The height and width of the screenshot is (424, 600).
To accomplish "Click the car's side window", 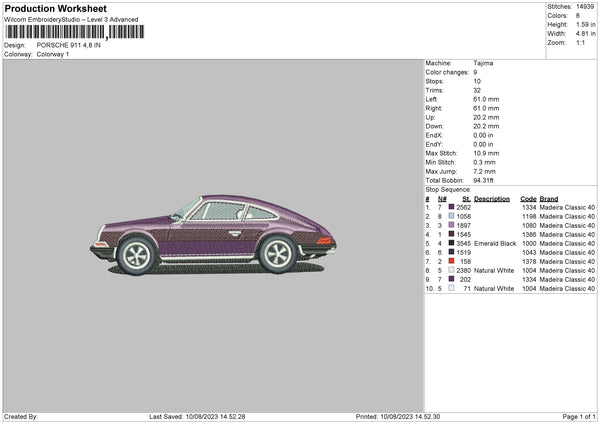I will pos(223,211).
